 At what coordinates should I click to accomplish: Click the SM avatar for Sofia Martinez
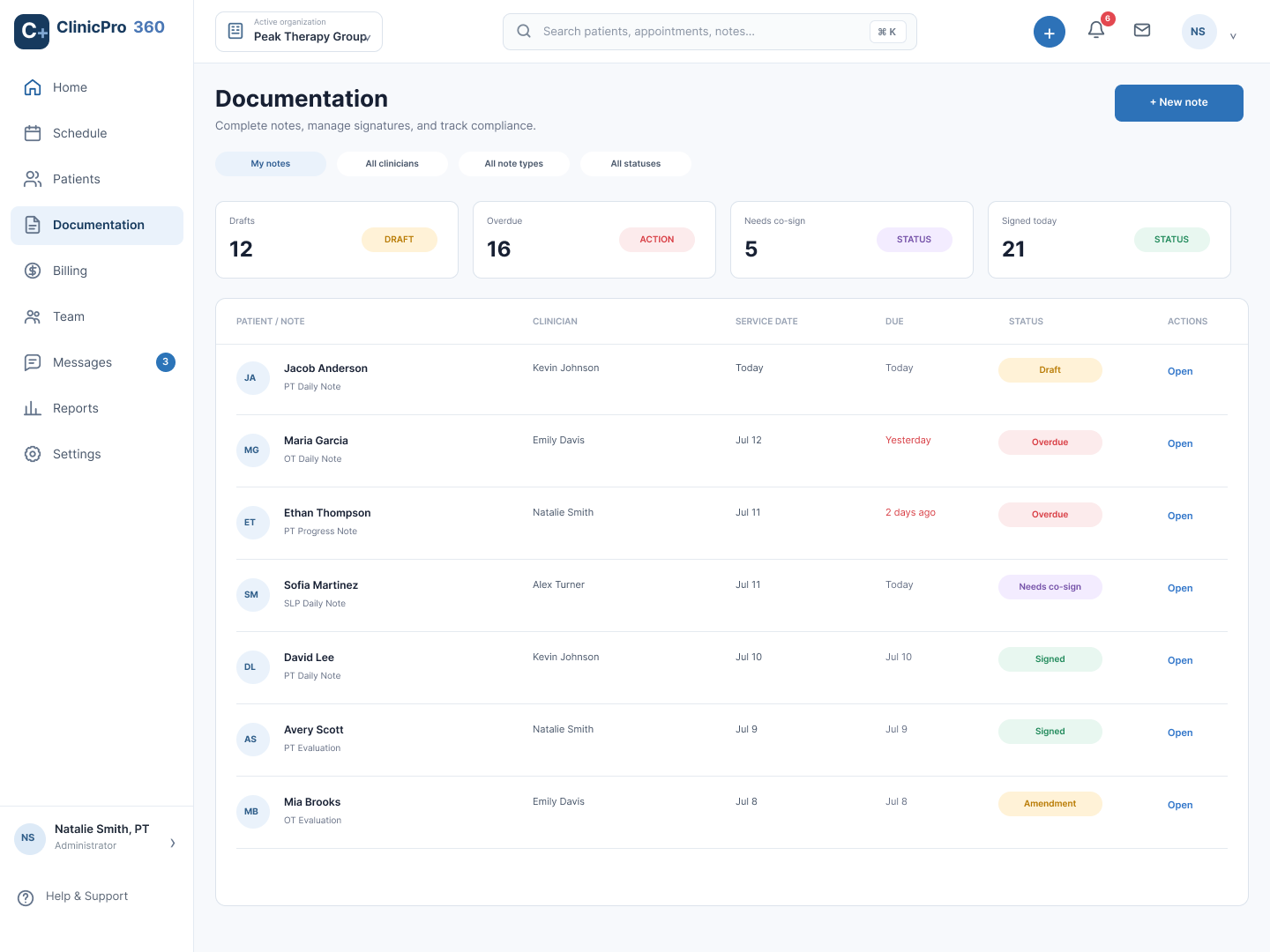pos(252,595)
